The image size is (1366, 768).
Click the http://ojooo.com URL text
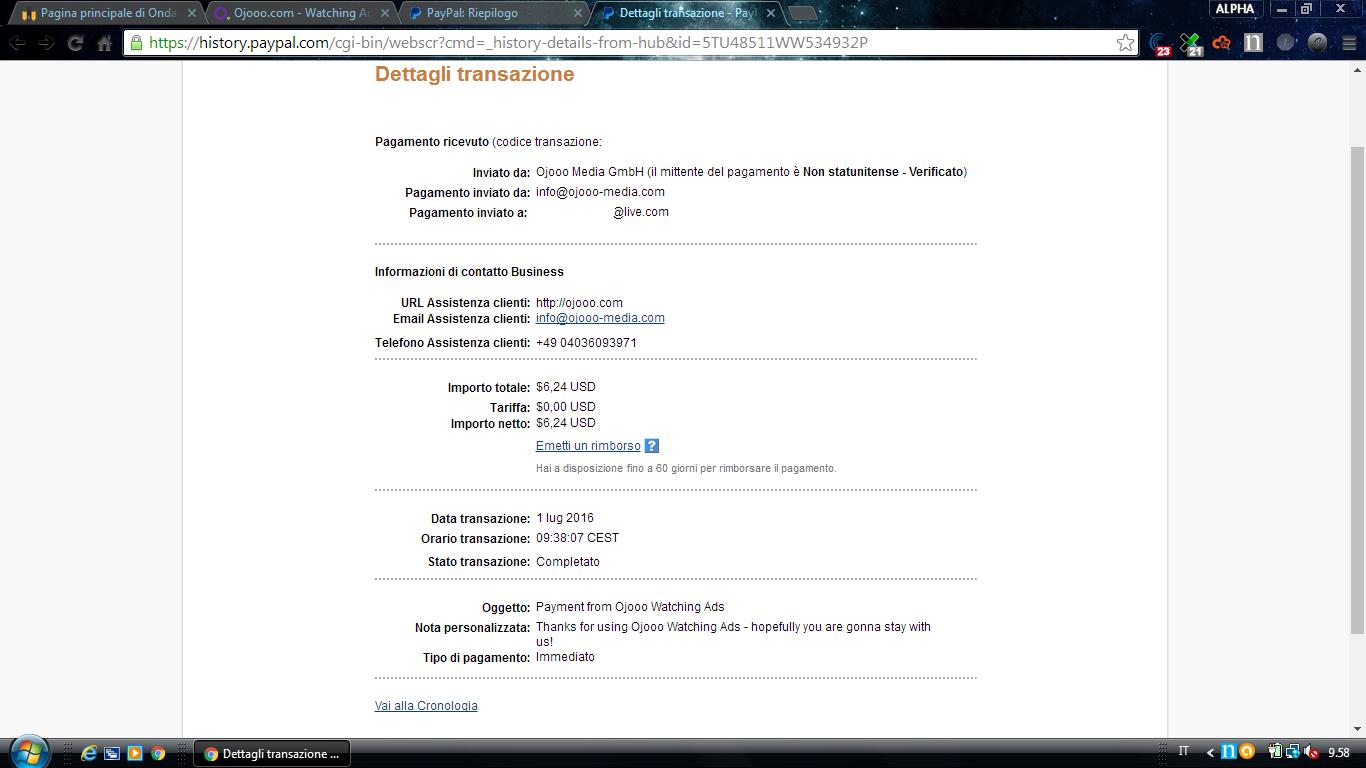coord(579,303)
